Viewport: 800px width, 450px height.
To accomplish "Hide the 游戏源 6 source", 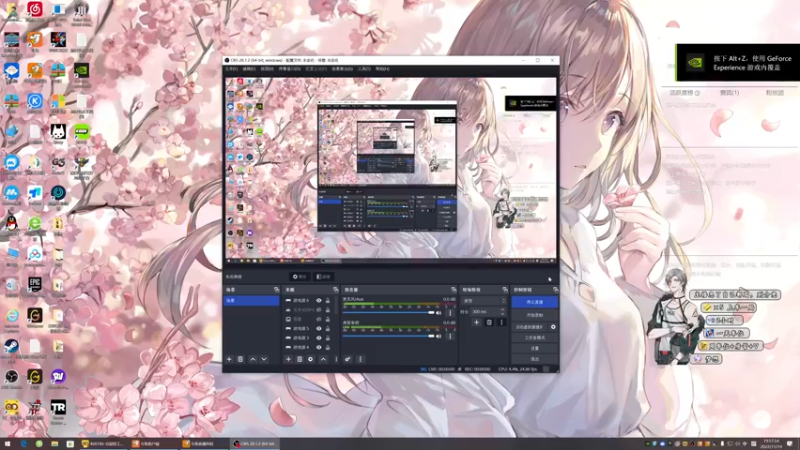I will (x=319, y=301).
